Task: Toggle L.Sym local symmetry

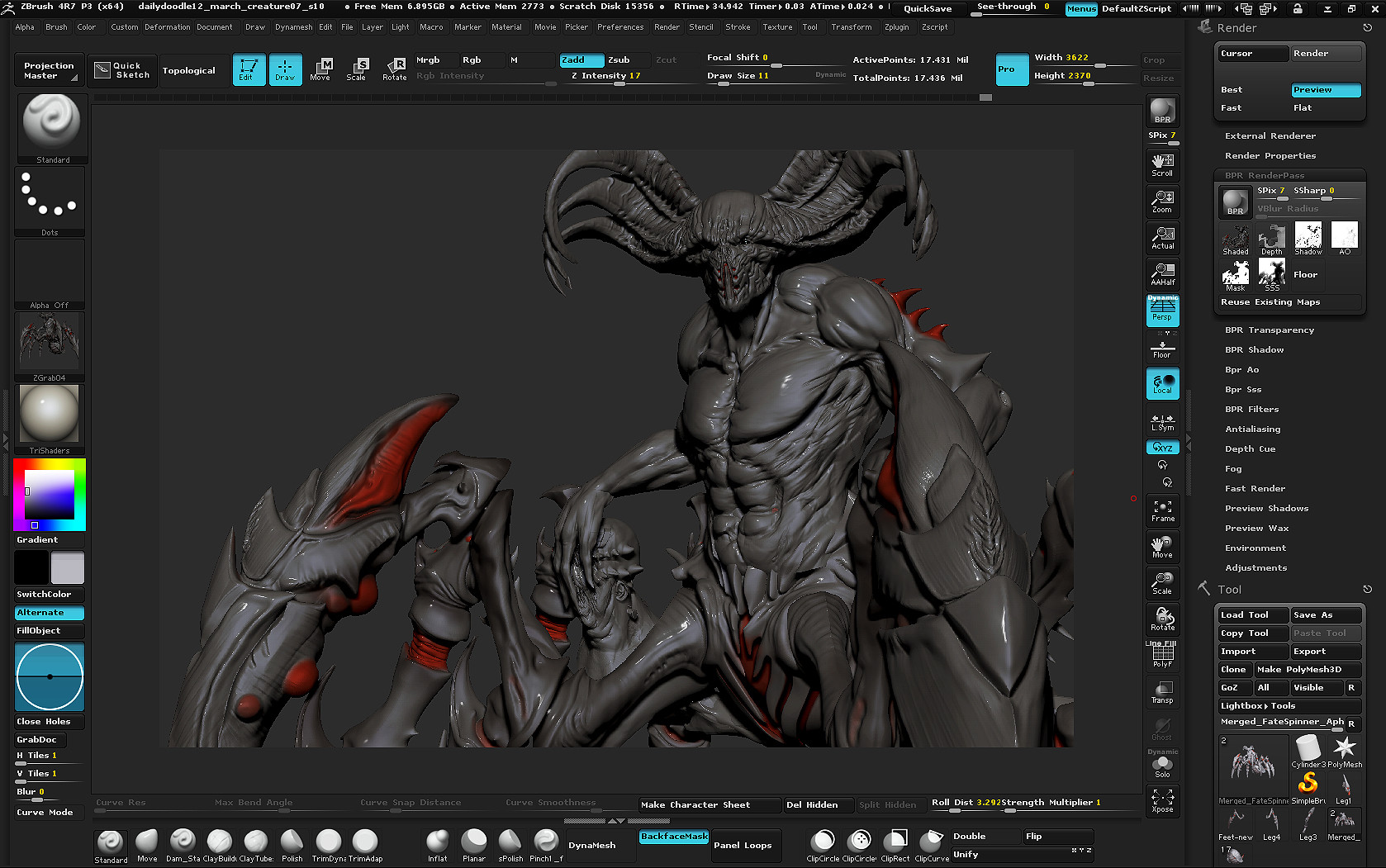Action: pyautogui.click(x=1162, y=422)
